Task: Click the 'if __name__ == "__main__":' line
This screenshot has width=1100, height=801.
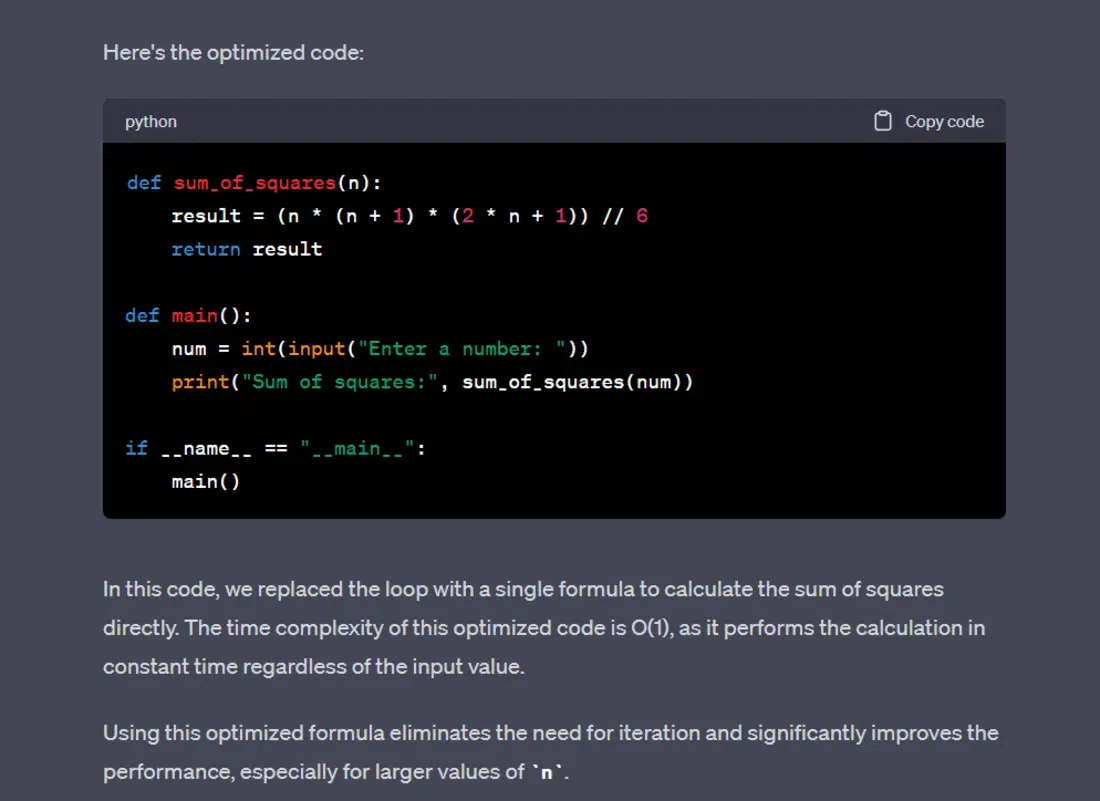Action: pyautogui.click(x=275, y=449)
